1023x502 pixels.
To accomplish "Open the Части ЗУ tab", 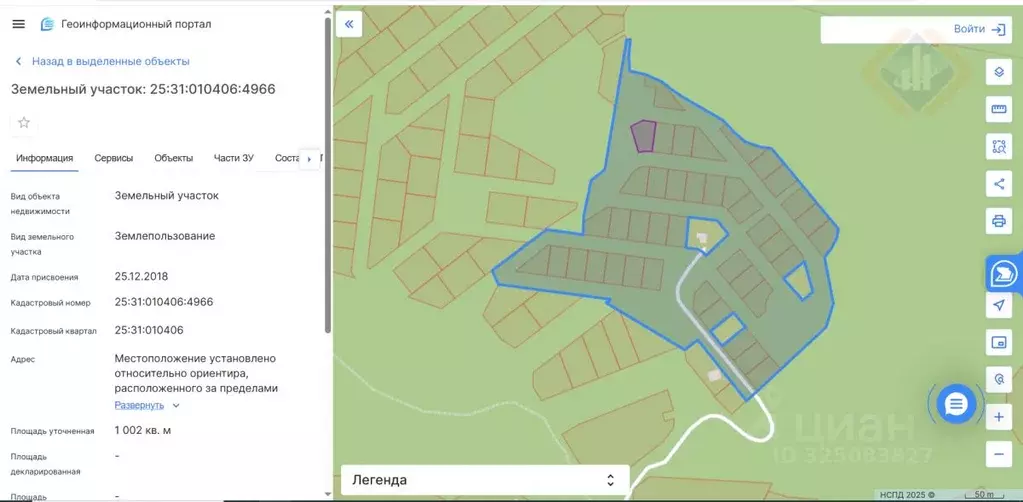I will pos(233,158).
